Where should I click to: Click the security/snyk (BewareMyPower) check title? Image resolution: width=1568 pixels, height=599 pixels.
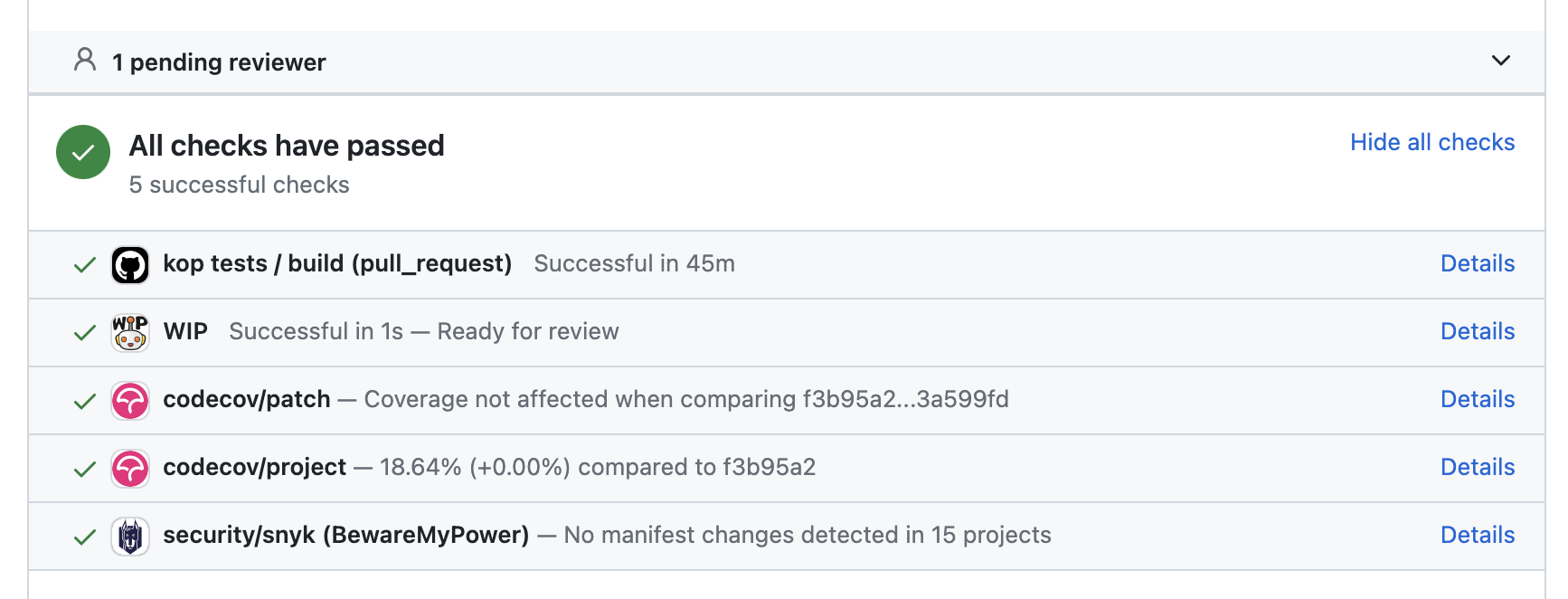coord(345,535)
